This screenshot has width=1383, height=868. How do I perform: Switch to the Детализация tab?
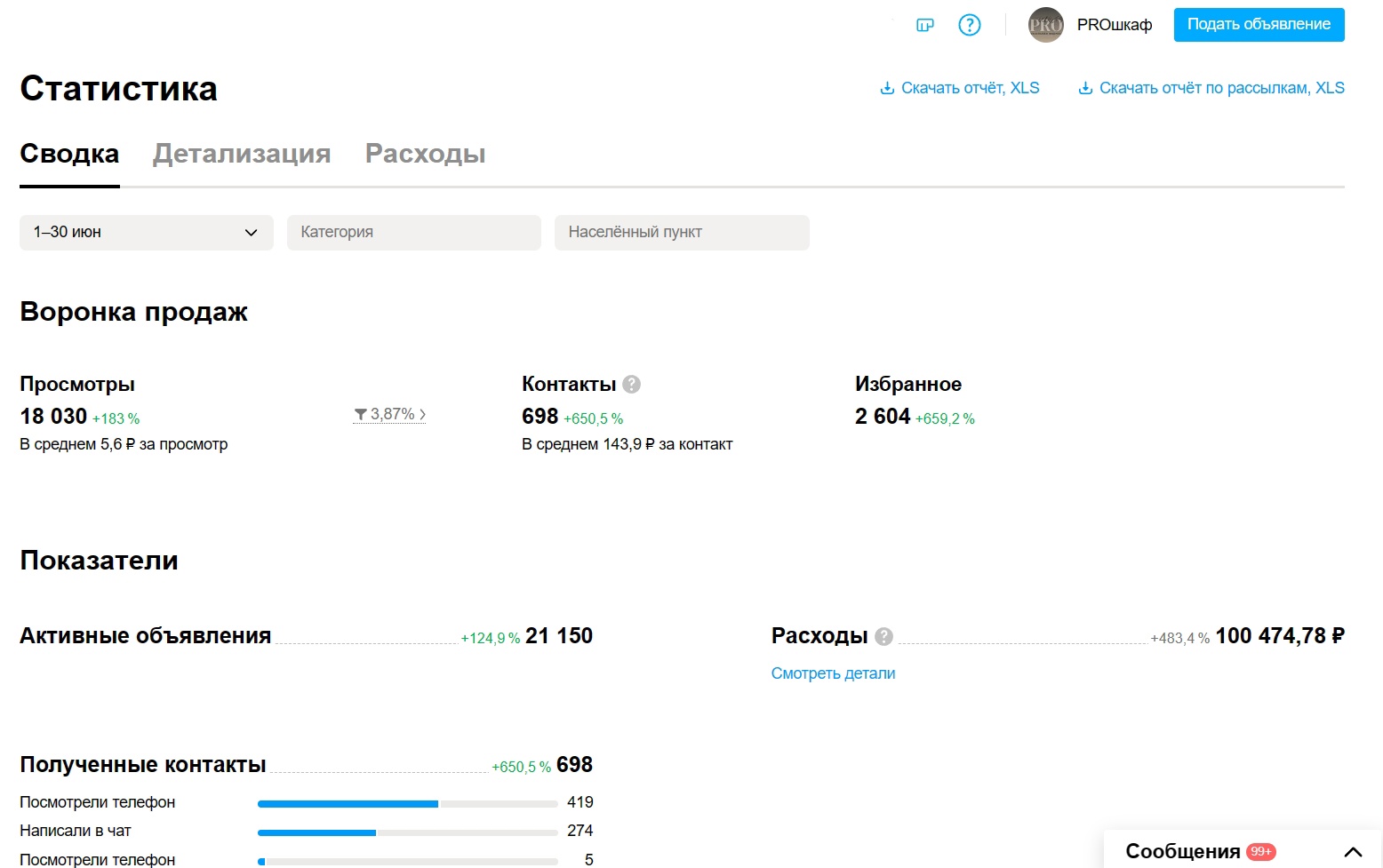point(242,154)
